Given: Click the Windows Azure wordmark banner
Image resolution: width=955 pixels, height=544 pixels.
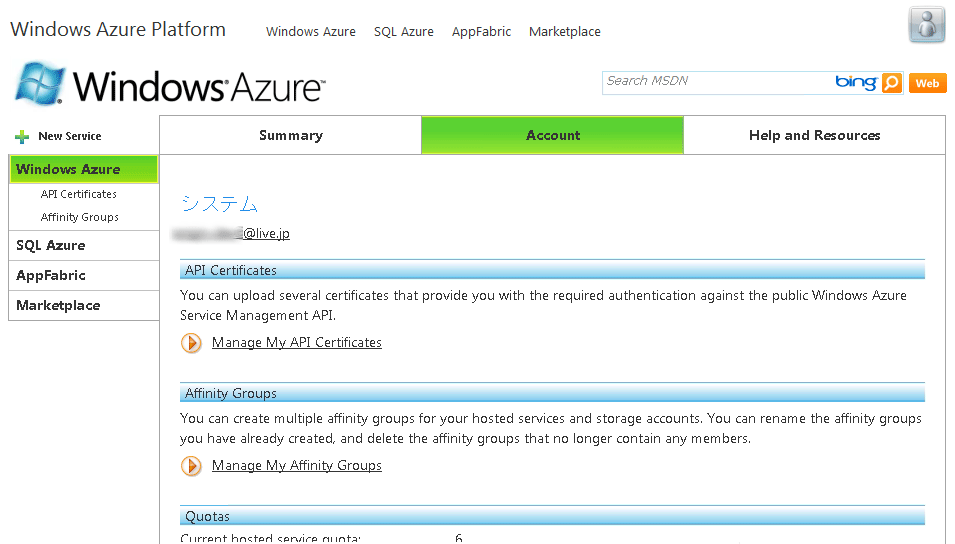Looking at the screenshot, I should (199, 87).
